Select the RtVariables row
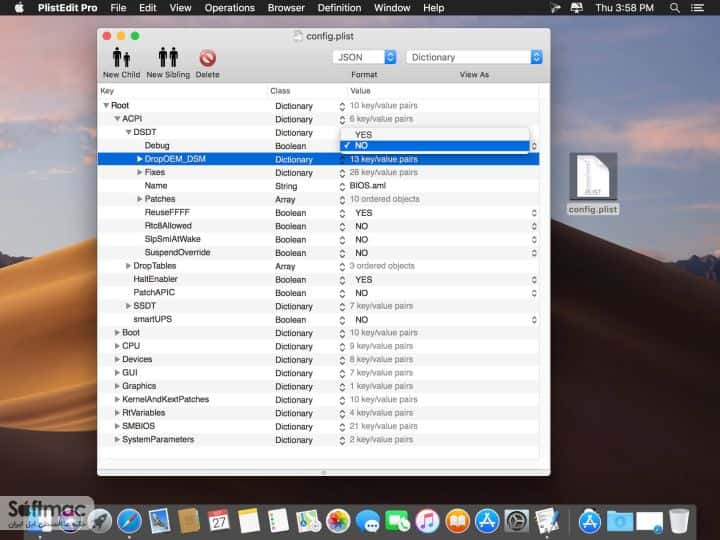This screenshot has width=720, height=540. point(319,413)
